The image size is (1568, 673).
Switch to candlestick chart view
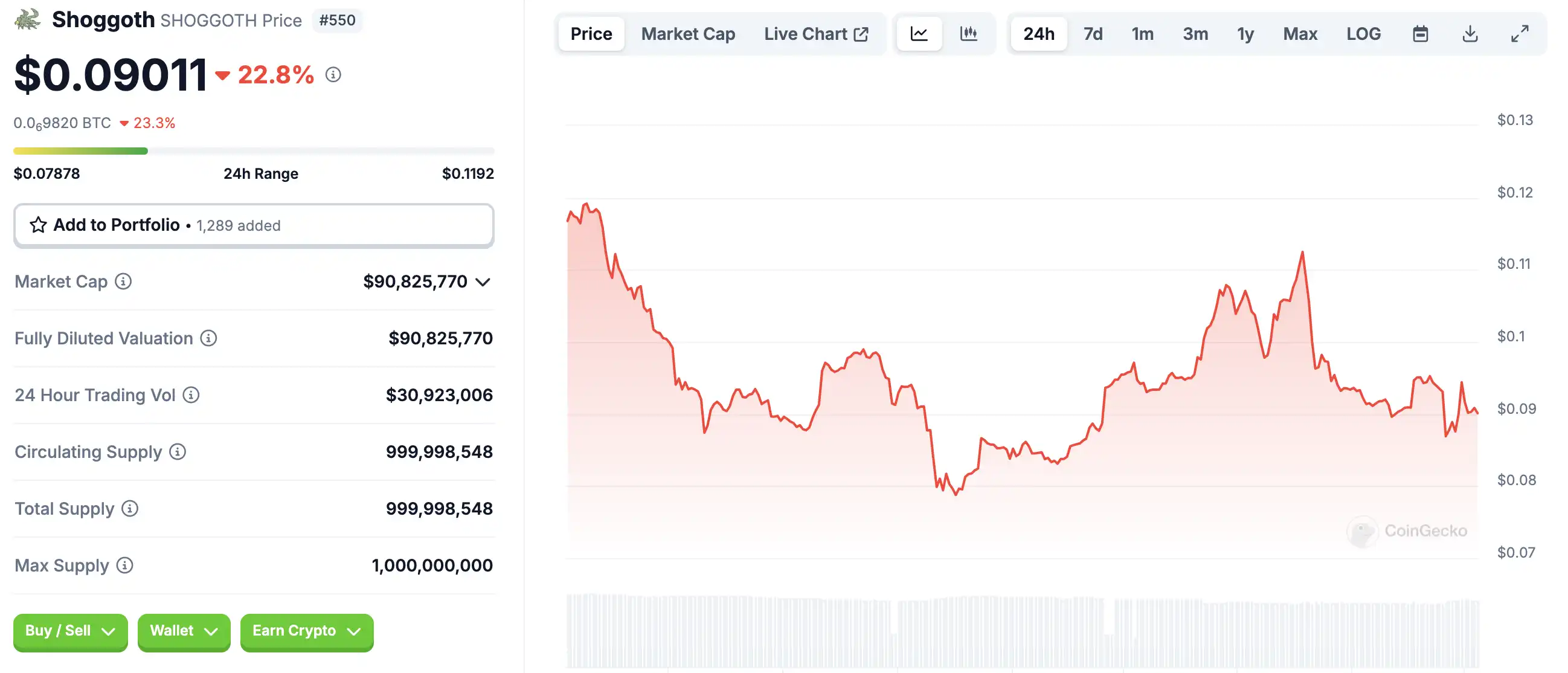[x=968, y=33]
